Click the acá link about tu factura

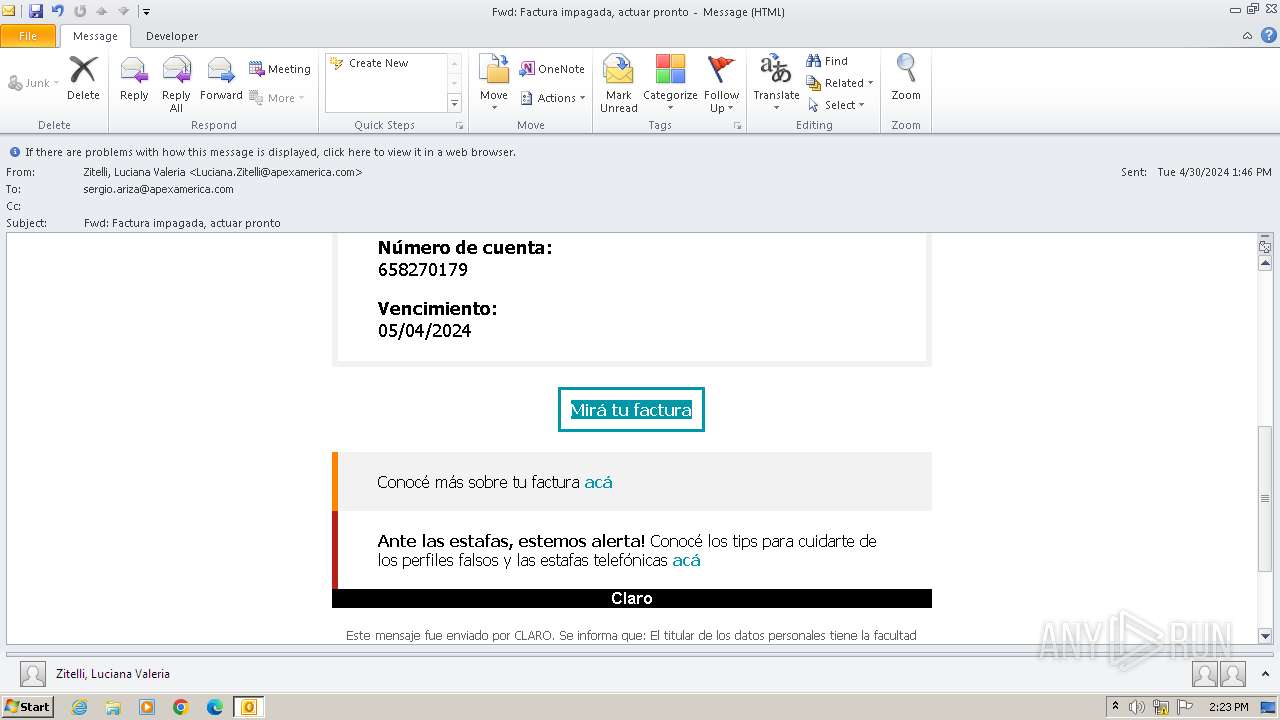pos(598,482)
